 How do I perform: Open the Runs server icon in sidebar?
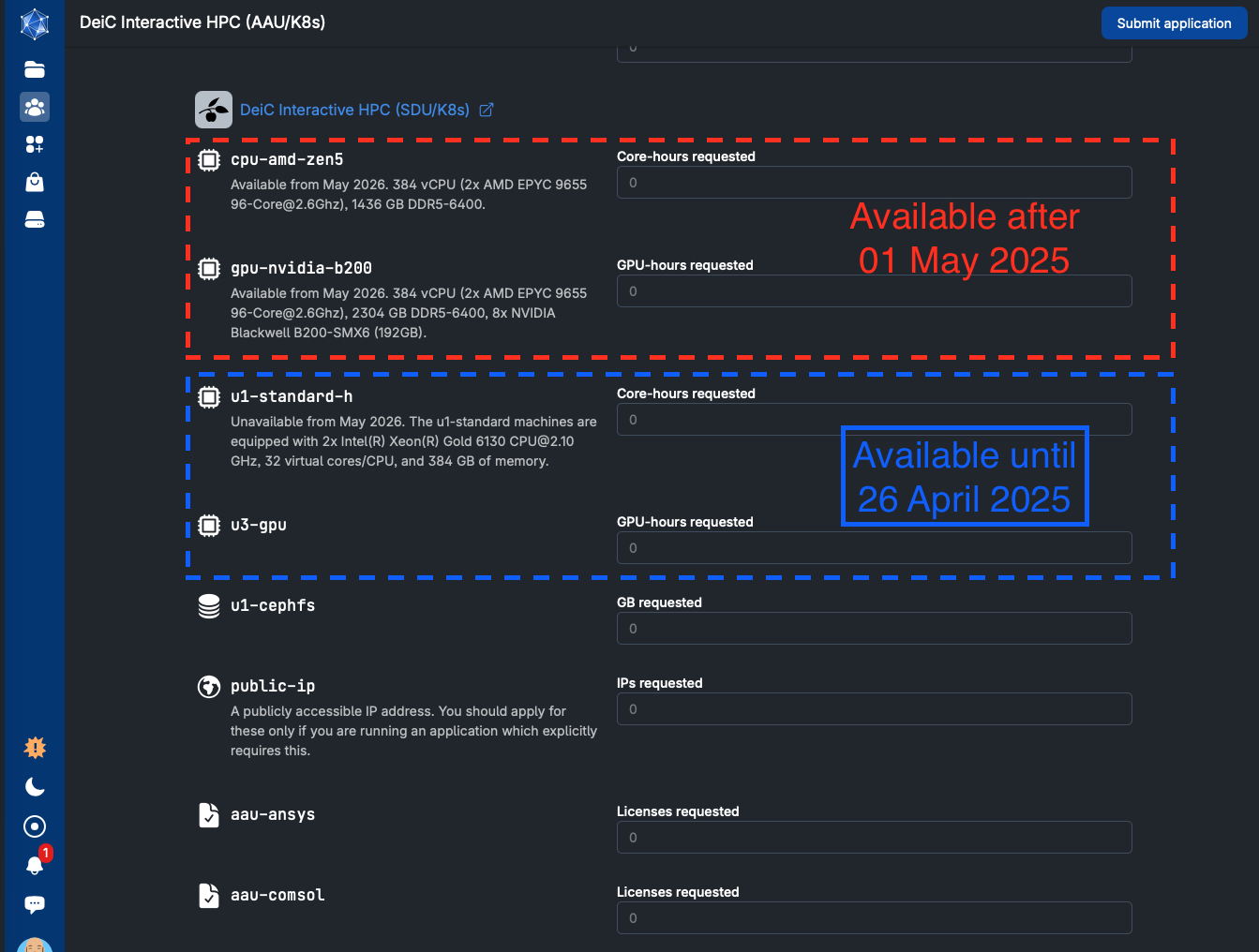pos(35,219)
